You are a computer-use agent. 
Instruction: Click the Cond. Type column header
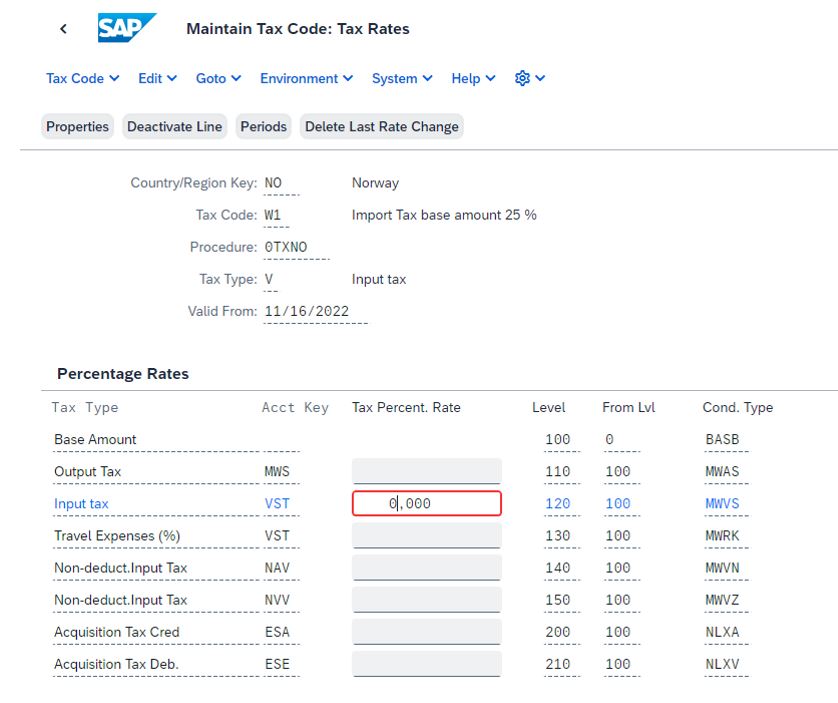[738, 407]
